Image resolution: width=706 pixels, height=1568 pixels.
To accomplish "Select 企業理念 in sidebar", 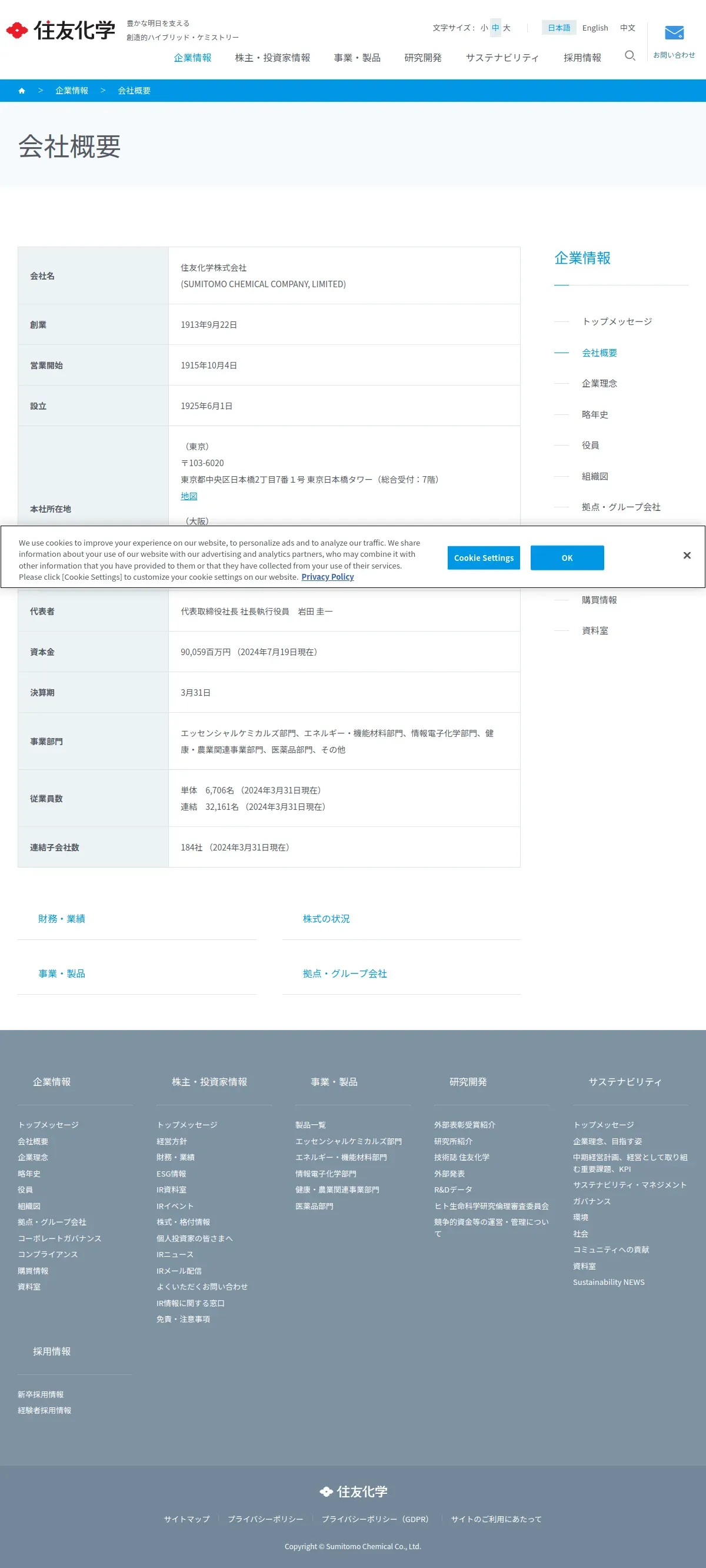I will pos(599,384).
